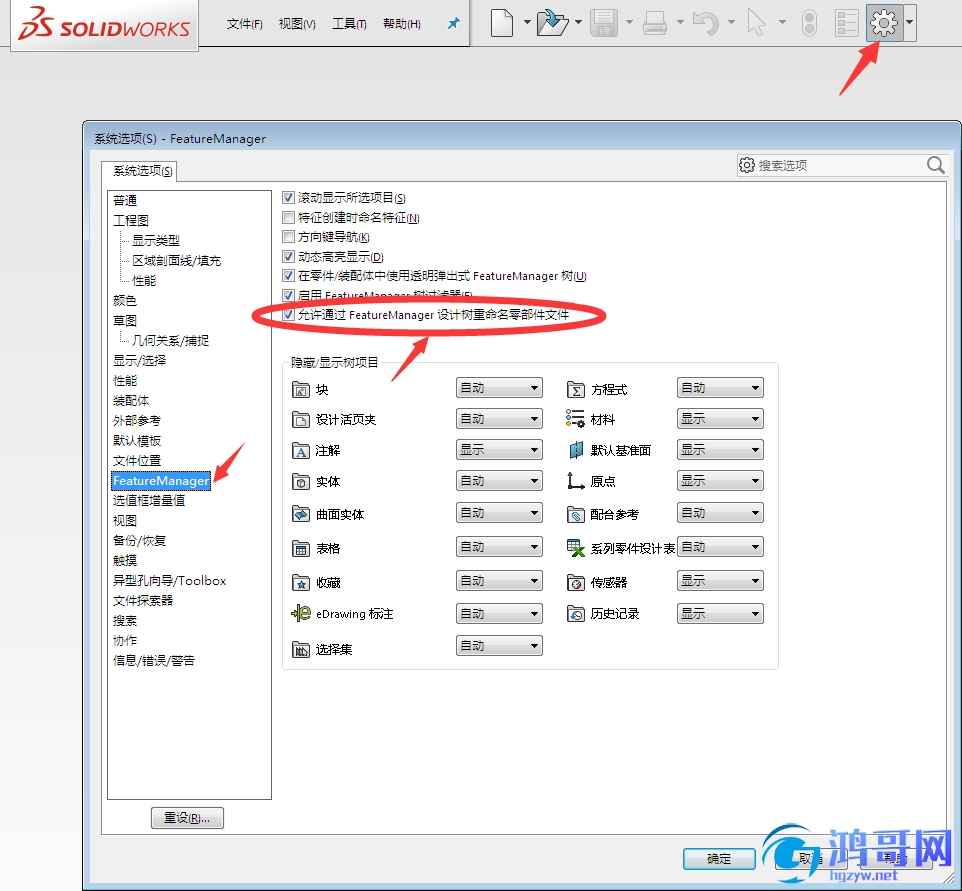This screenshot has height=891, width=962.
Task: Select 显示类型 under 工程图
Action: (156, 240)
